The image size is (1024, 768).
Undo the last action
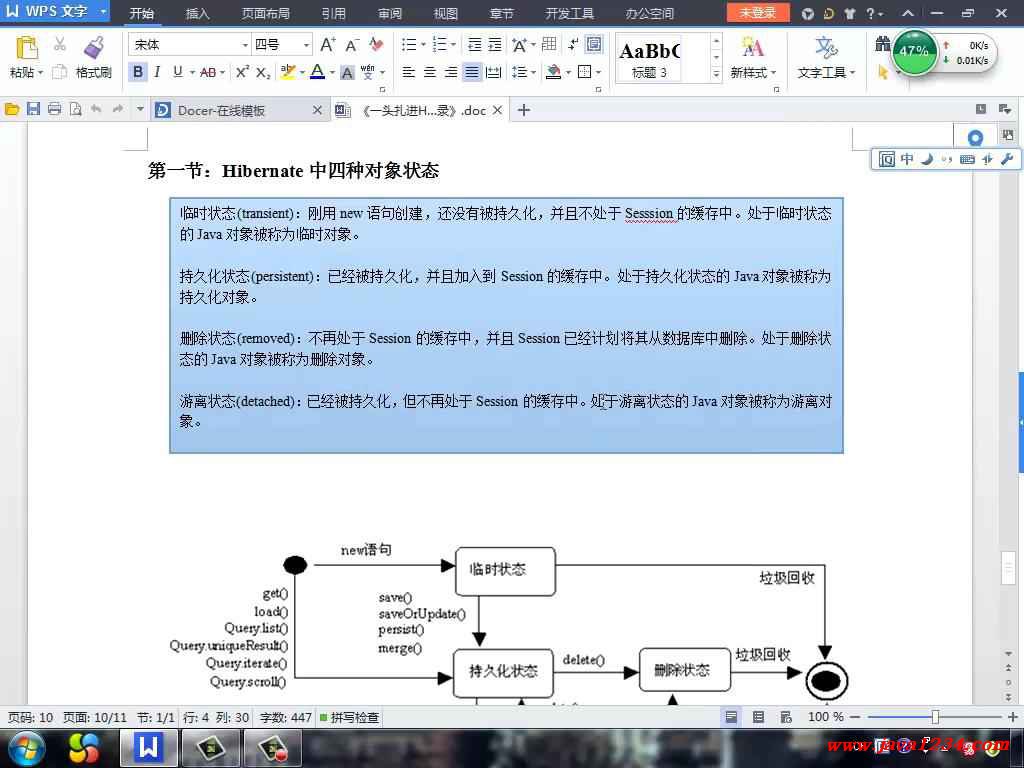pyautogui.click(x=97, y=110)
